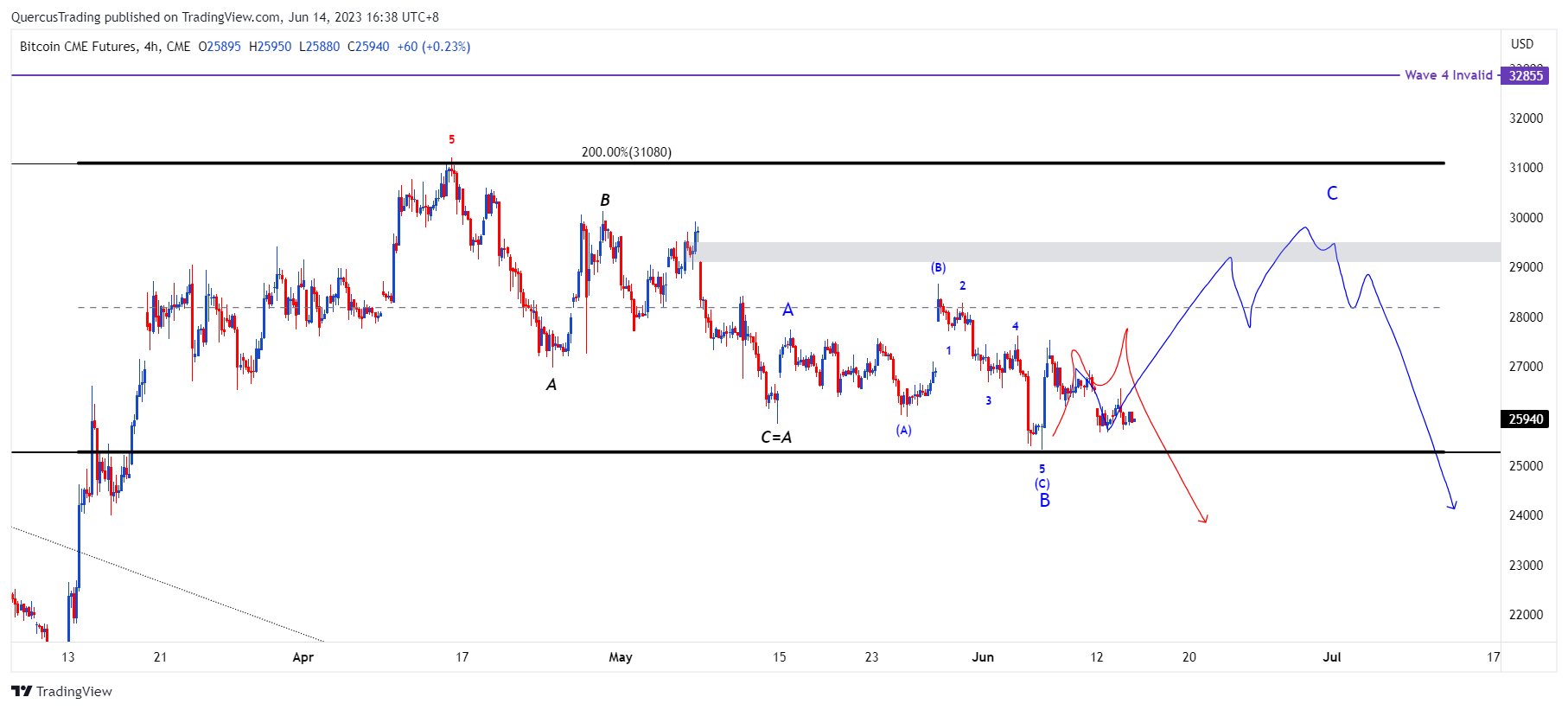1568x710 pixels.
Task: Click the +60 (+0.23%) change value
Action: [434, 47]
